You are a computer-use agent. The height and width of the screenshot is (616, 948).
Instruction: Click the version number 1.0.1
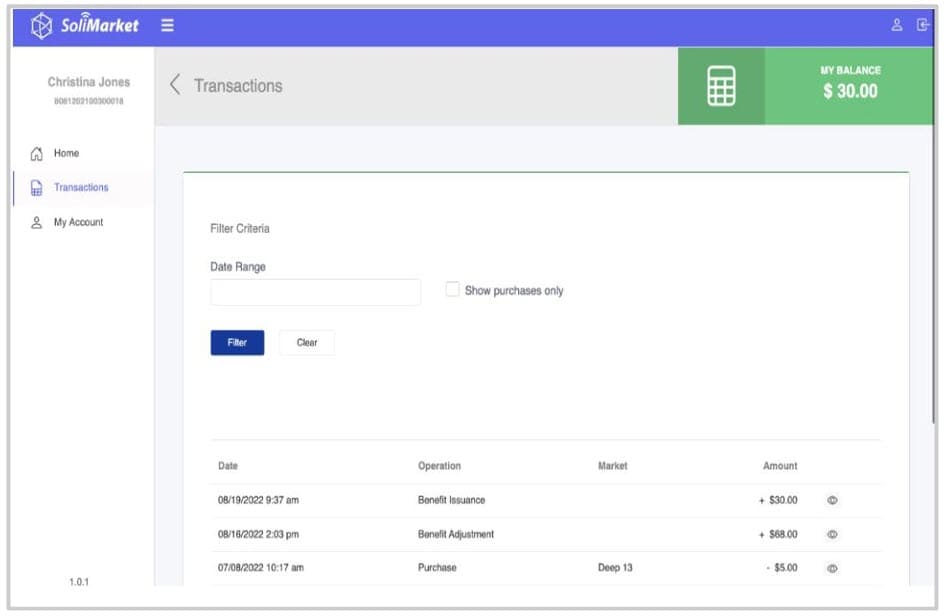click(79, 582)
